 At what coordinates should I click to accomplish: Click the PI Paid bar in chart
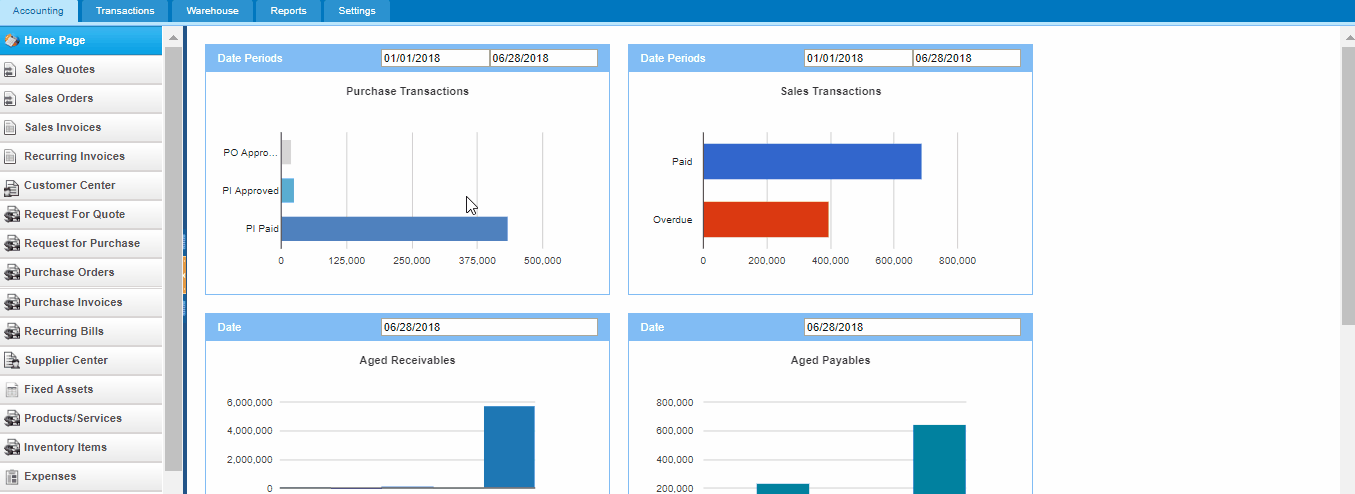[x=394, y=229]
